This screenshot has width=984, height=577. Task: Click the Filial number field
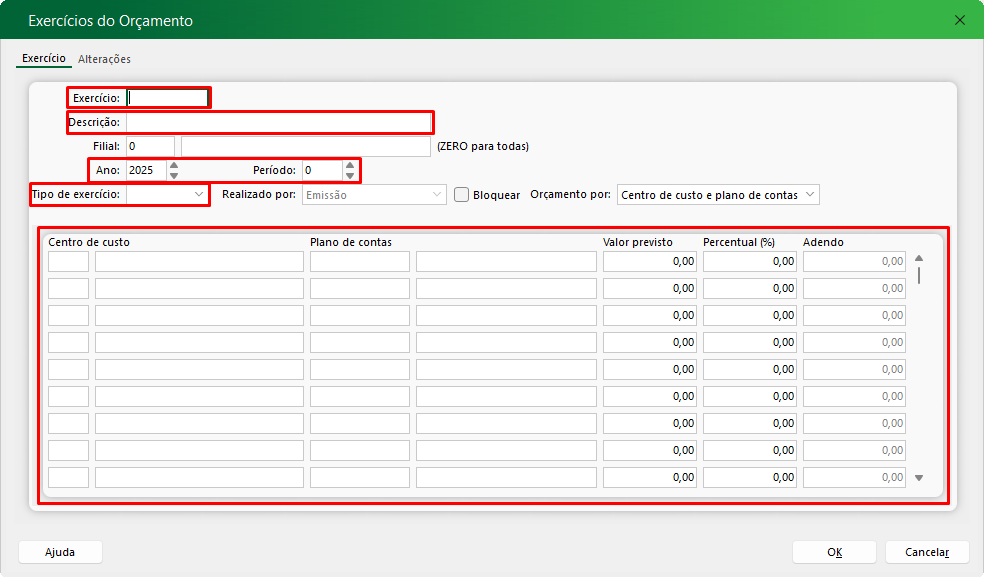149,146
